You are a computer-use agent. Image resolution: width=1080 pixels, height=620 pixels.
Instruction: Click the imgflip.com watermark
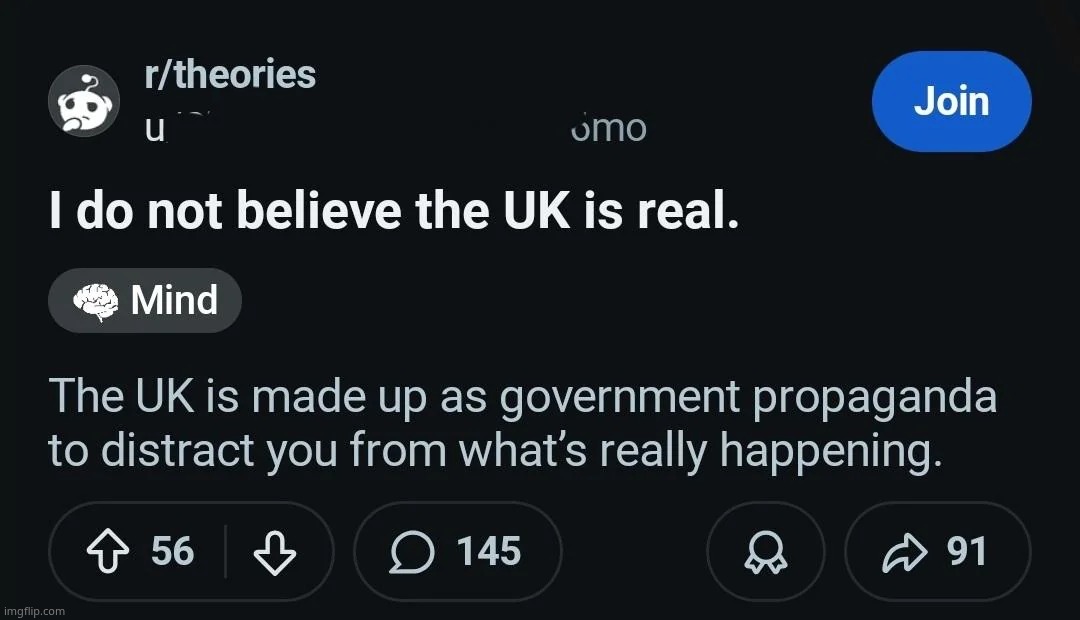[x=35, y=610]
